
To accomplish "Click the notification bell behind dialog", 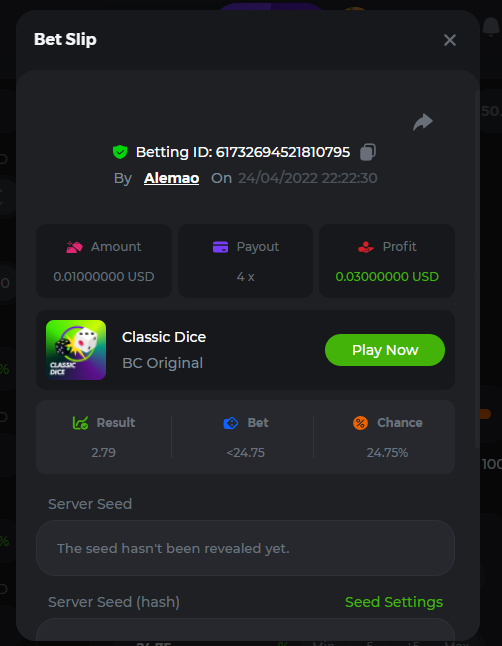I will 490,27.
